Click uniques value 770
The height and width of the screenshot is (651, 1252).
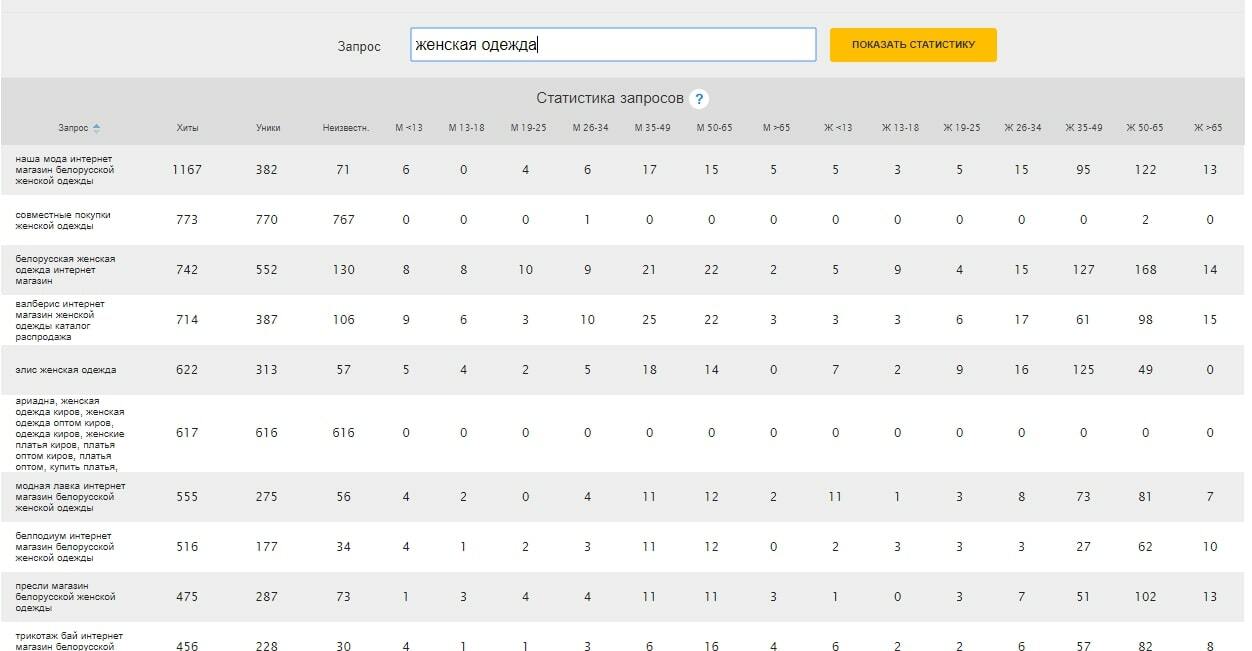pos(267,220)
